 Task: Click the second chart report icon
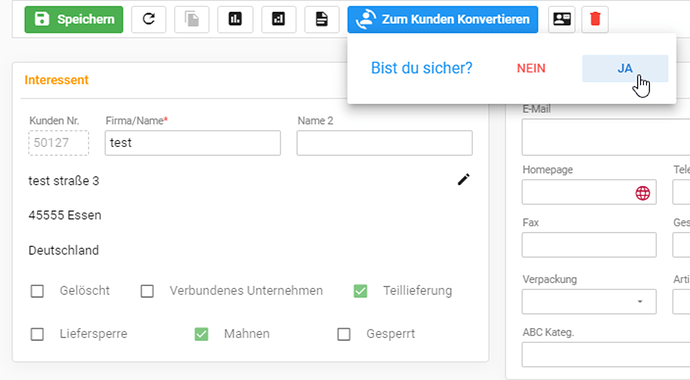[x=278, y=19]
